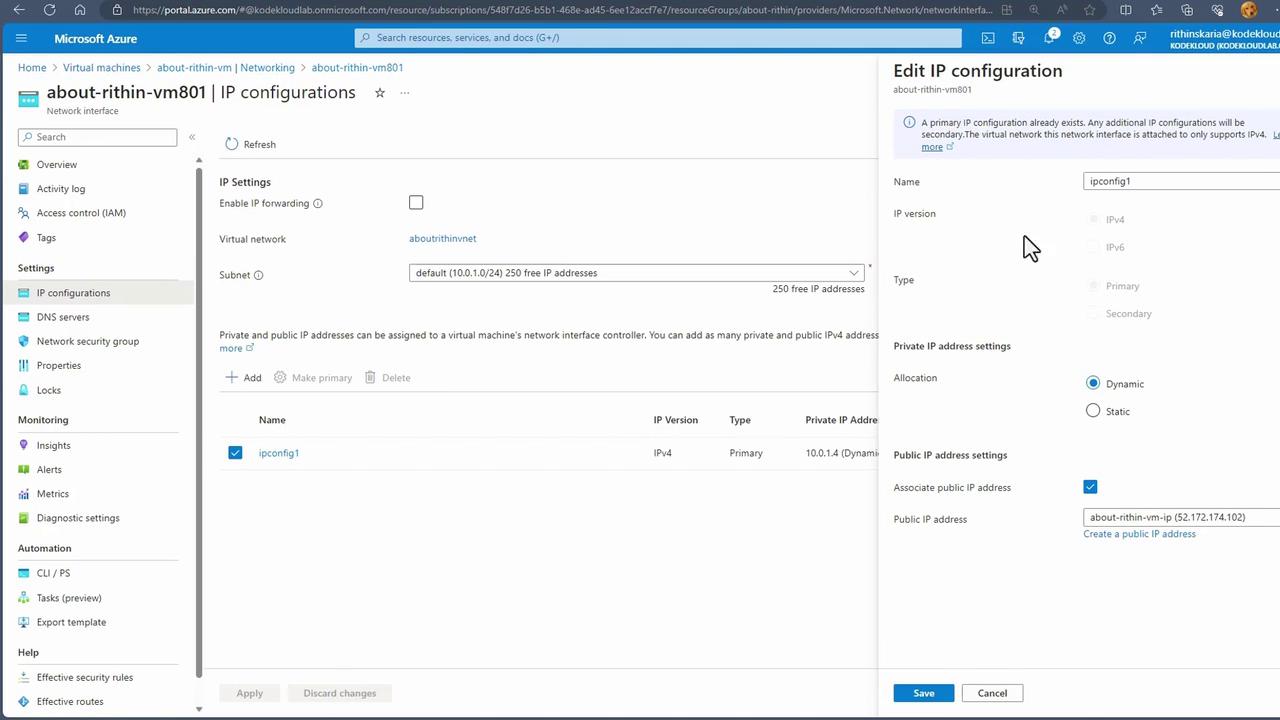Cancel editing the IP configuration
This screenshot has height=720, width=1280.
992,693
